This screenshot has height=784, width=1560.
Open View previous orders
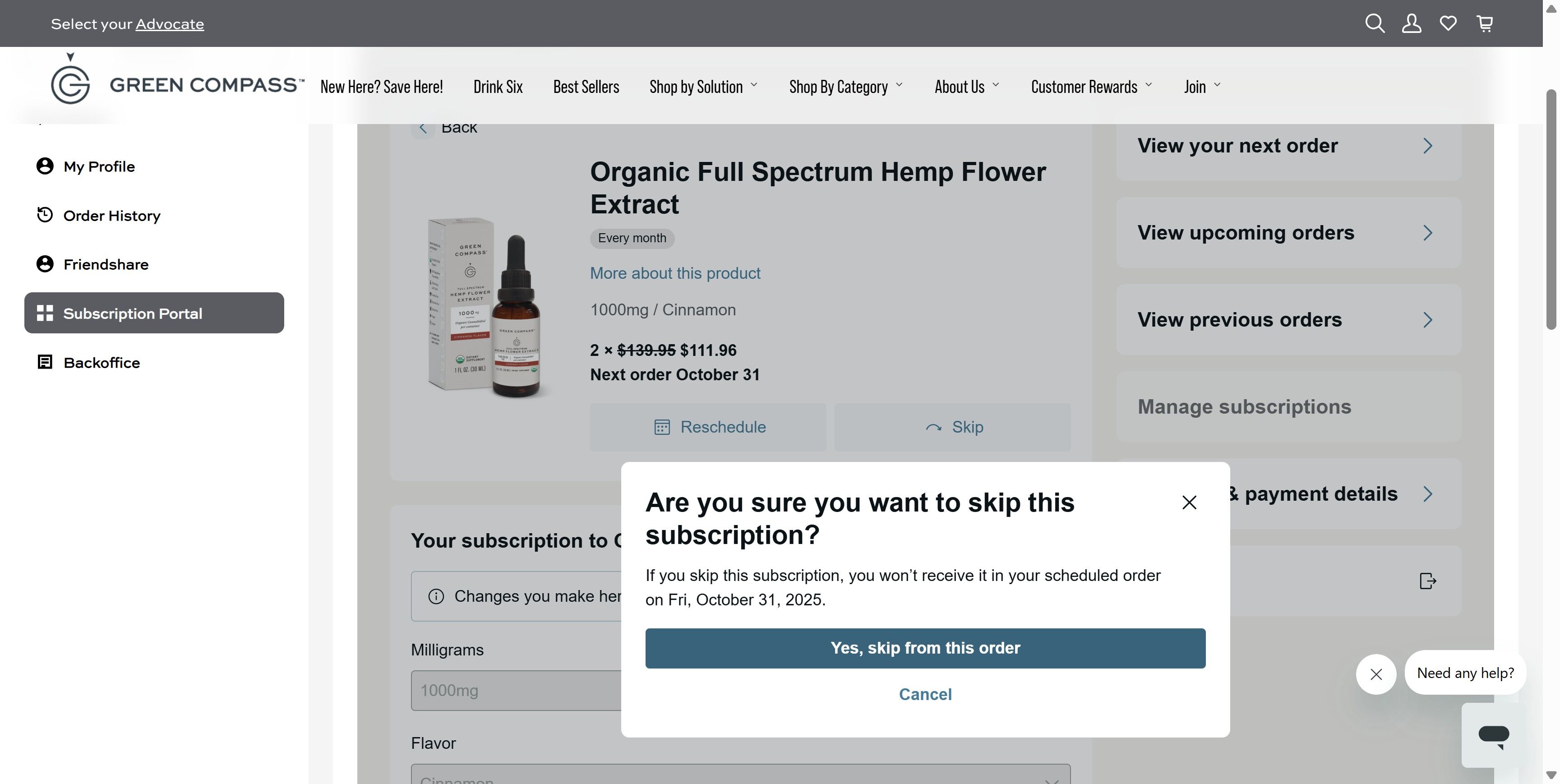[x=1289, y=320]
